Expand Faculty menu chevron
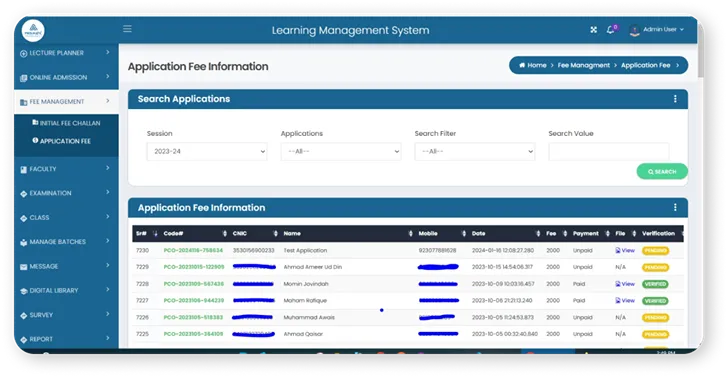Screen dimensions: 728x377 click(x=108, y=168)
